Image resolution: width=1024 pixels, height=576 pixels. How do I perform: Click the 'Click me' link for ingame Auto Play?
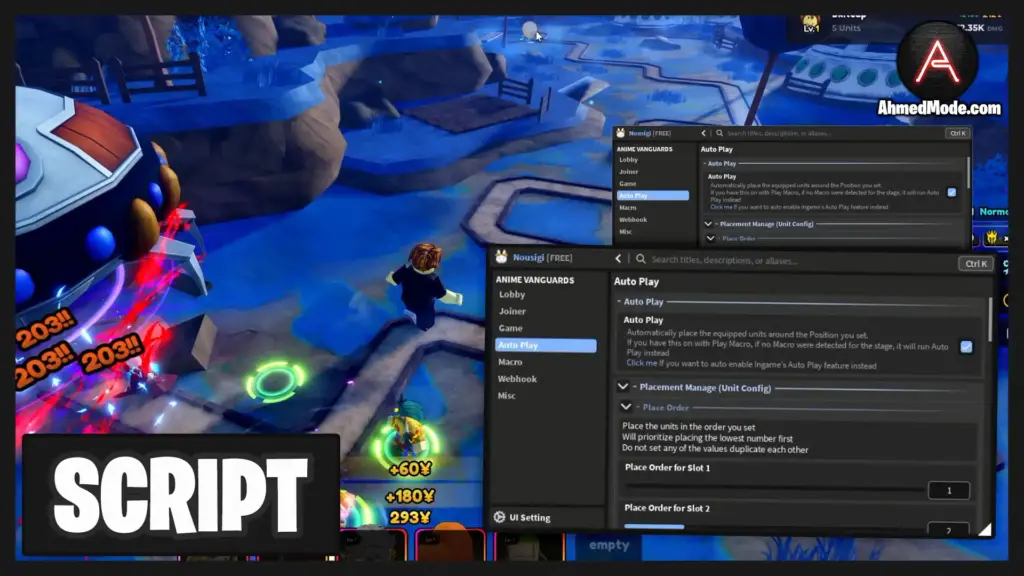(641, 363)
